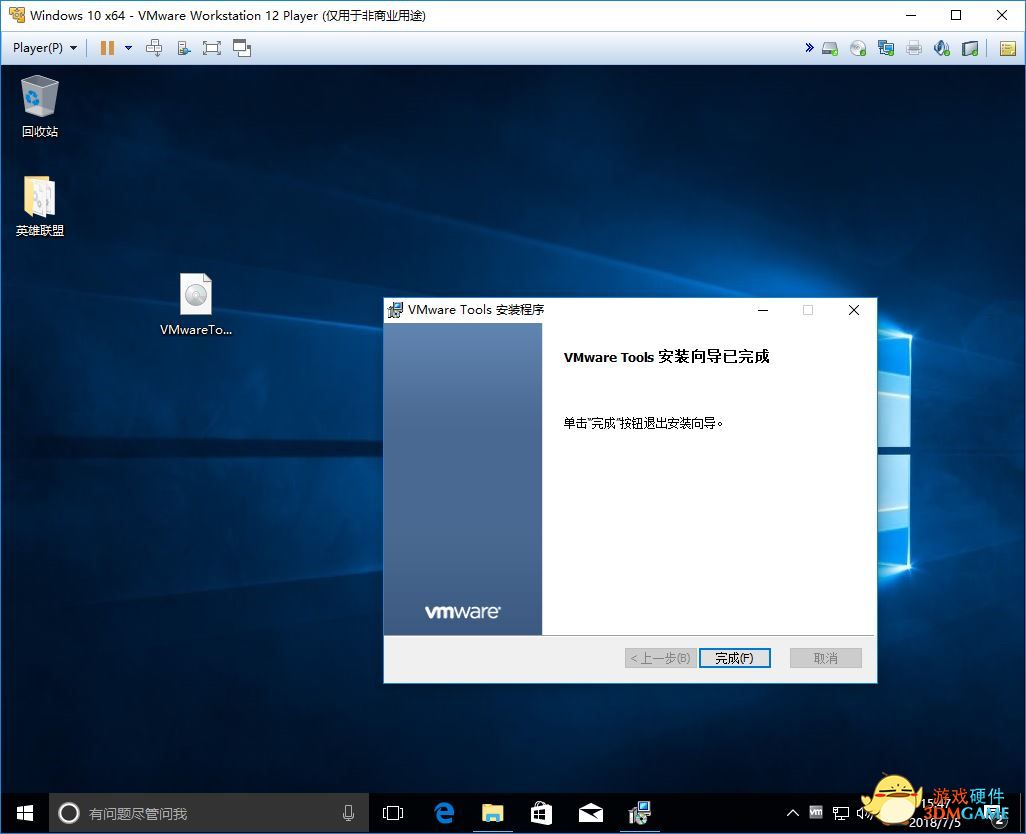1026x834 pixels.
Task: Enter full screen mode from the toolbar
Action: point(212,48)
